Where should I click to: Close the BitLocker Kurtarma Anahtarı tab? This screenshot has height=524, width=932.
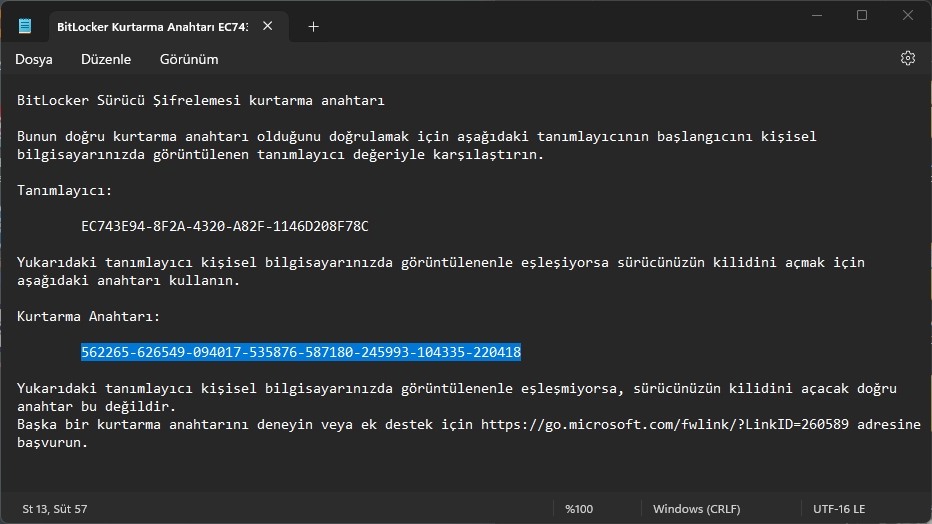(267, 27)
